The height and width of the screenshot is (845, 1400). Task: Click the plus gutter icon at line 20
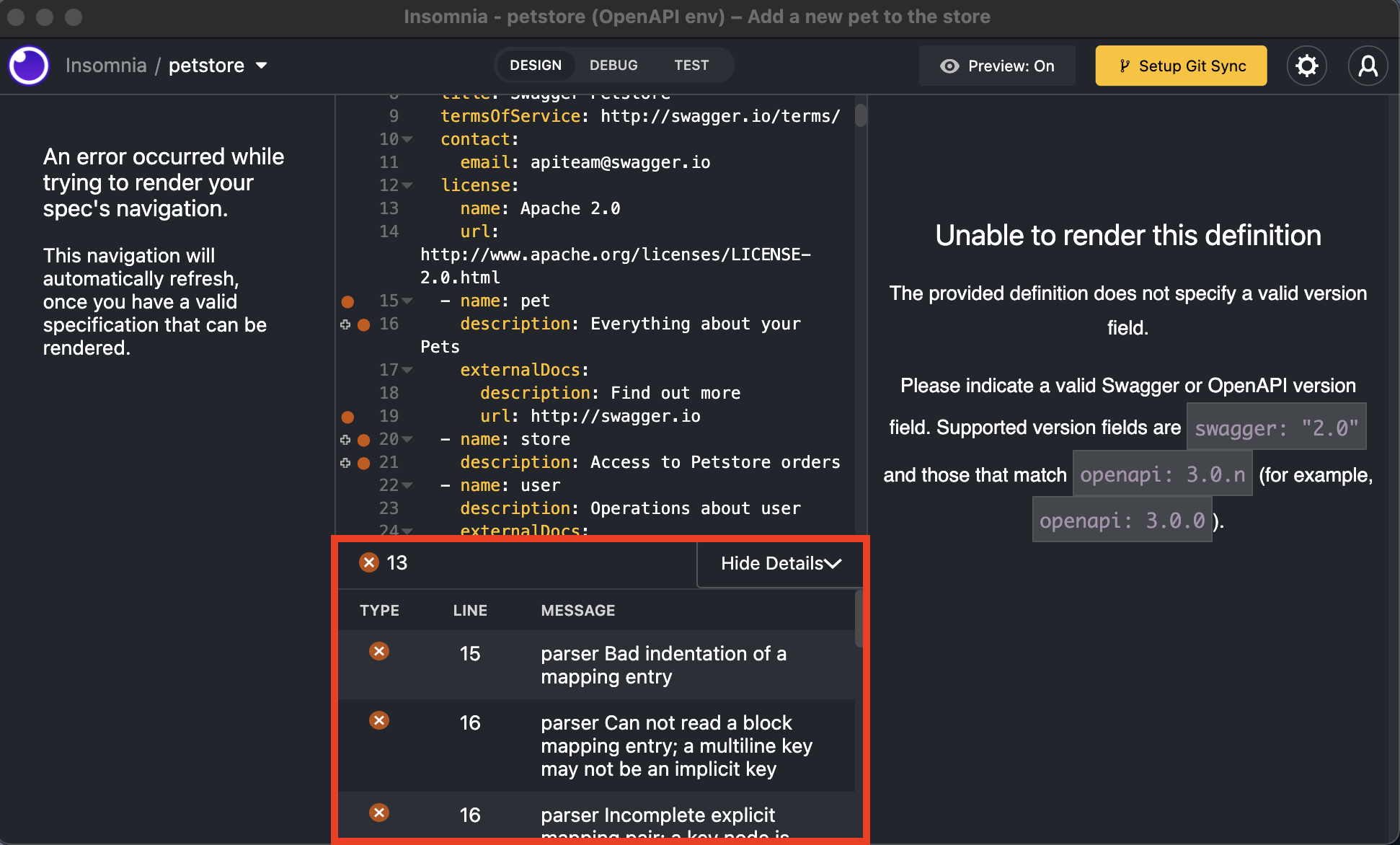point(345,440)
